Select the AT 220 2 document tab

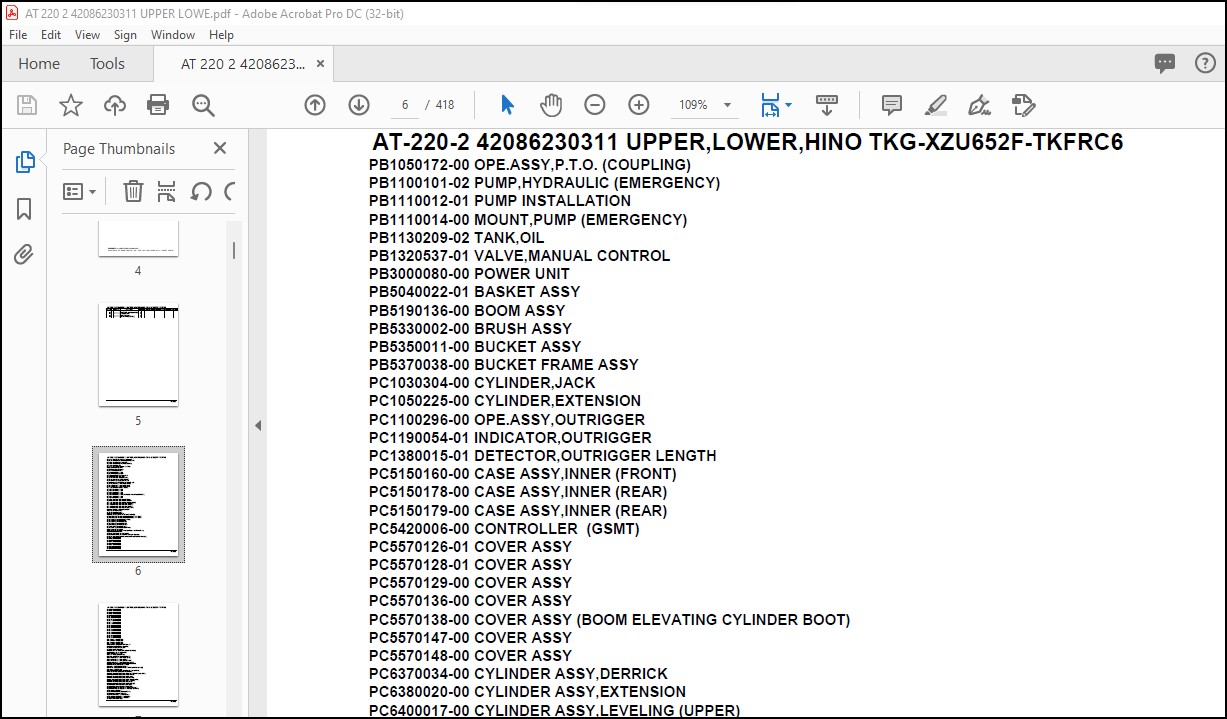coord(243,63)
